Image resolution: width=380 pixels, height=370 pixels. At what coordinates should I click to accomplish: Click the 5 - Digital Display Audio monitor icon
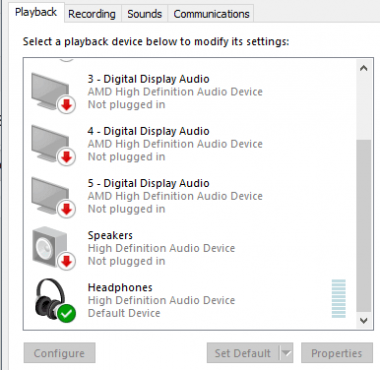click(x=50, y=195)
